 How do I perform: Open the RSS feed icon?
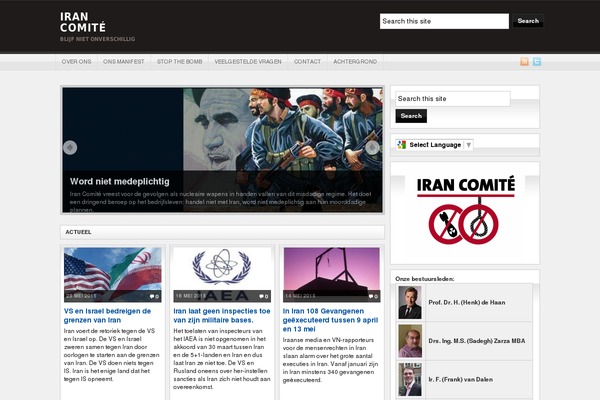click(x=524, y=61)
